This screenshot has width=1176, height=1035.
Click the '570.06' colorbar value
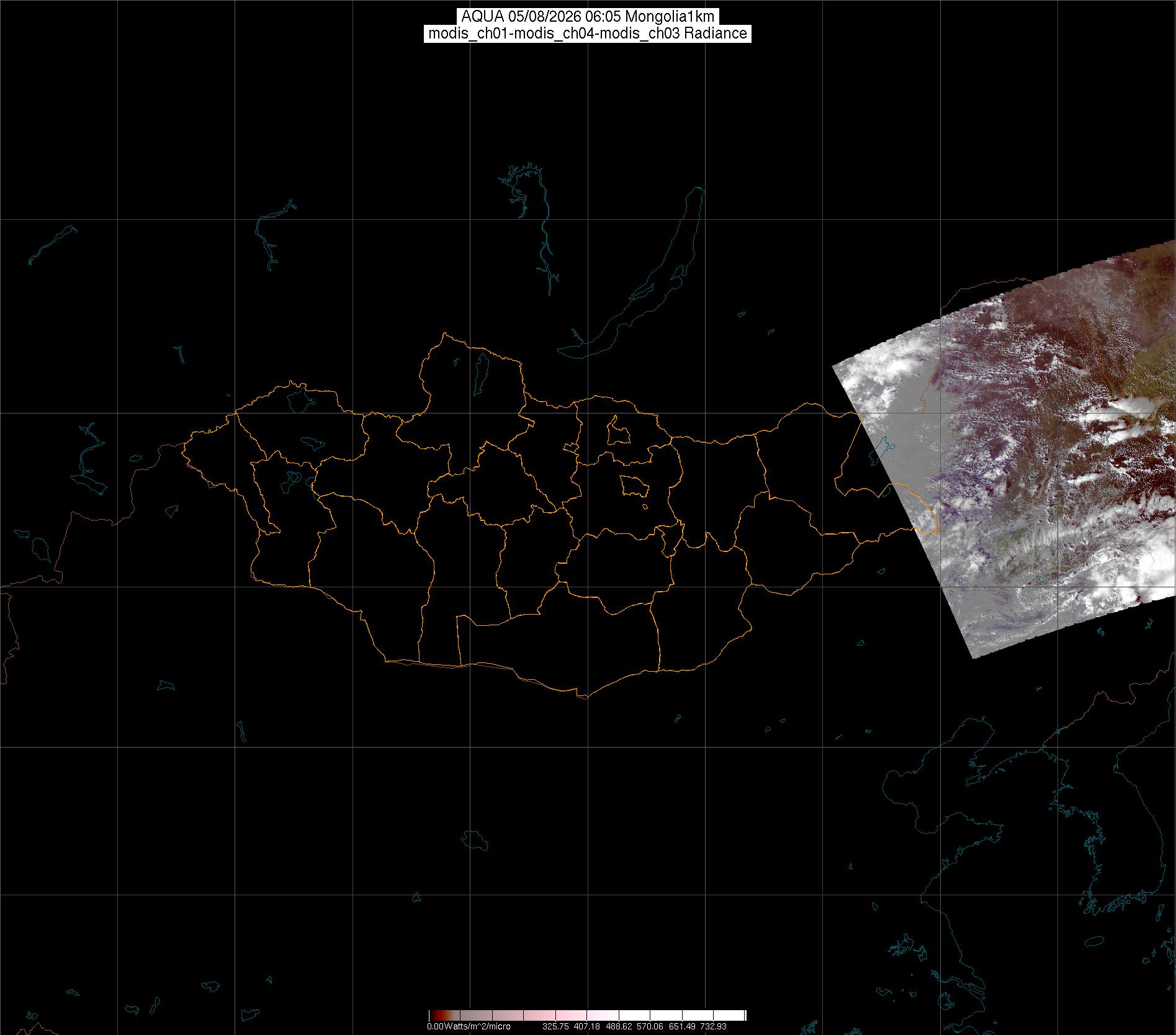651,1026
